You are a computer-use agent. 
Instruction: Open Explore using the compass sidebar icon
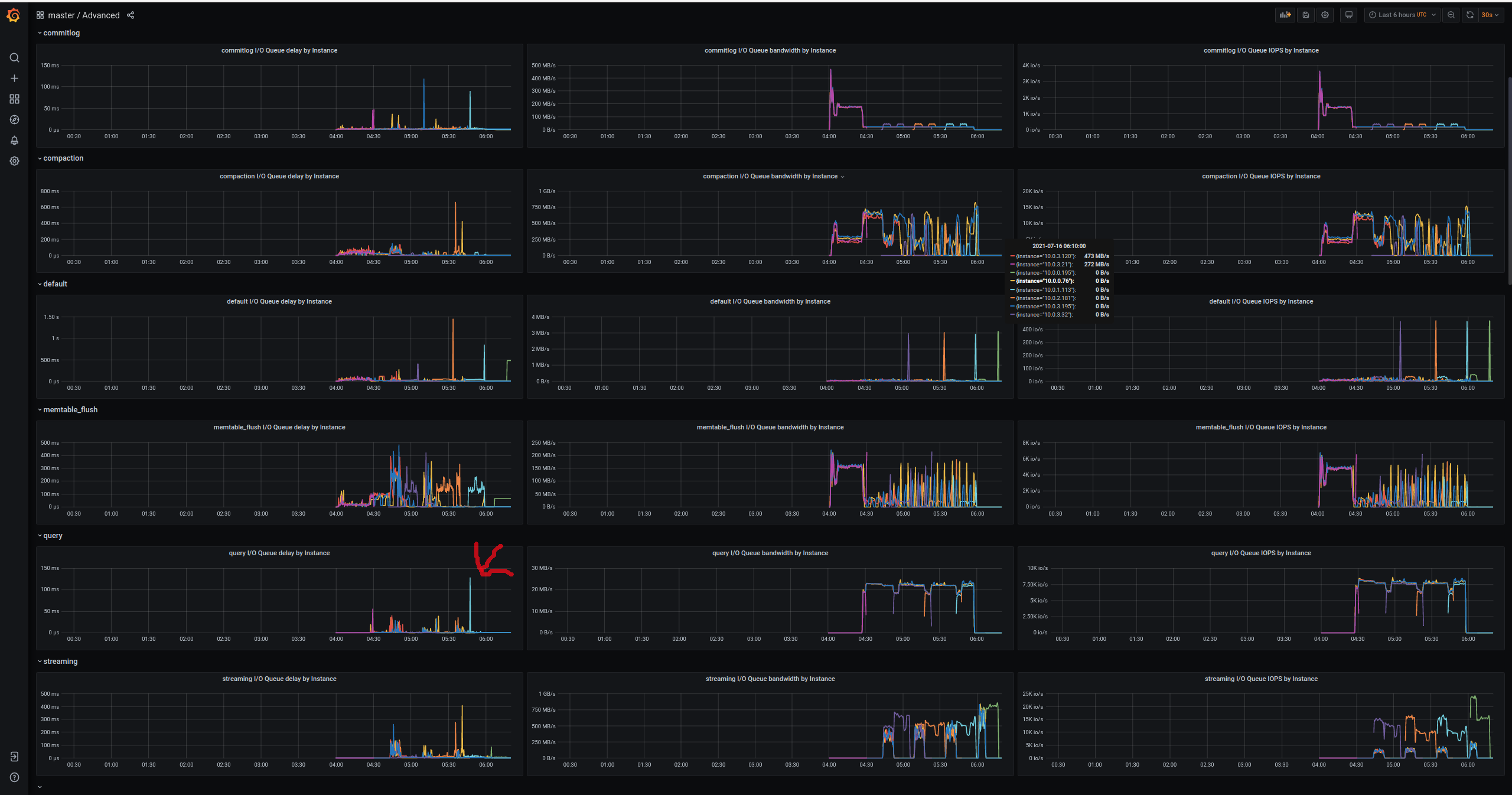pos(14,119)
